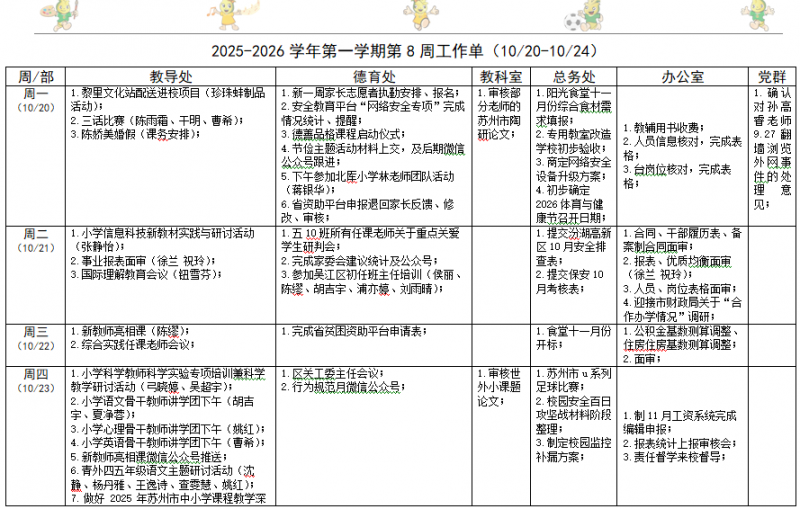Select the 办公室 column header
The height and width of the screenshot is (509, 800).
682,76
